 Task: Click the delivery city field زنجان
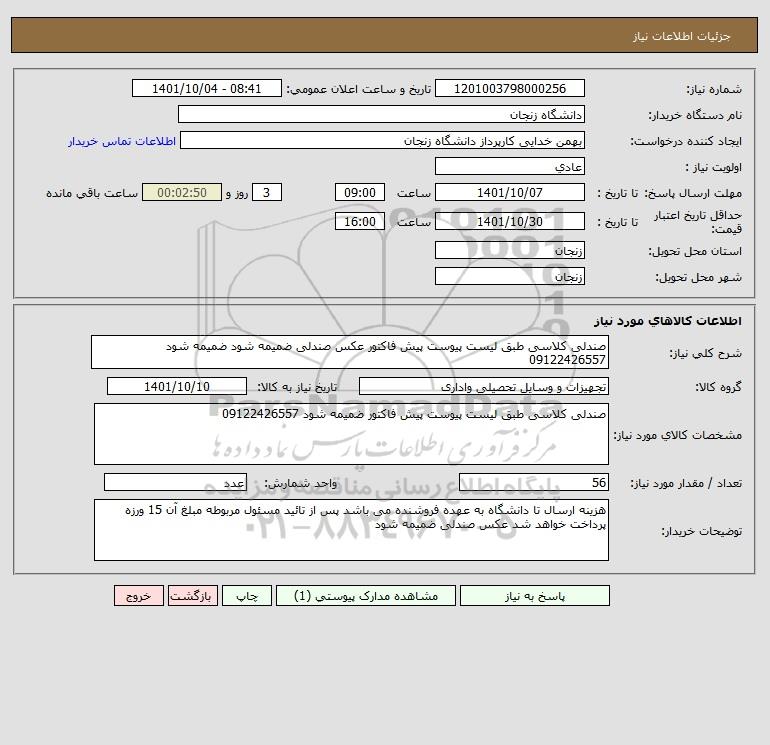pyautogui.click(x=510, y=276)
